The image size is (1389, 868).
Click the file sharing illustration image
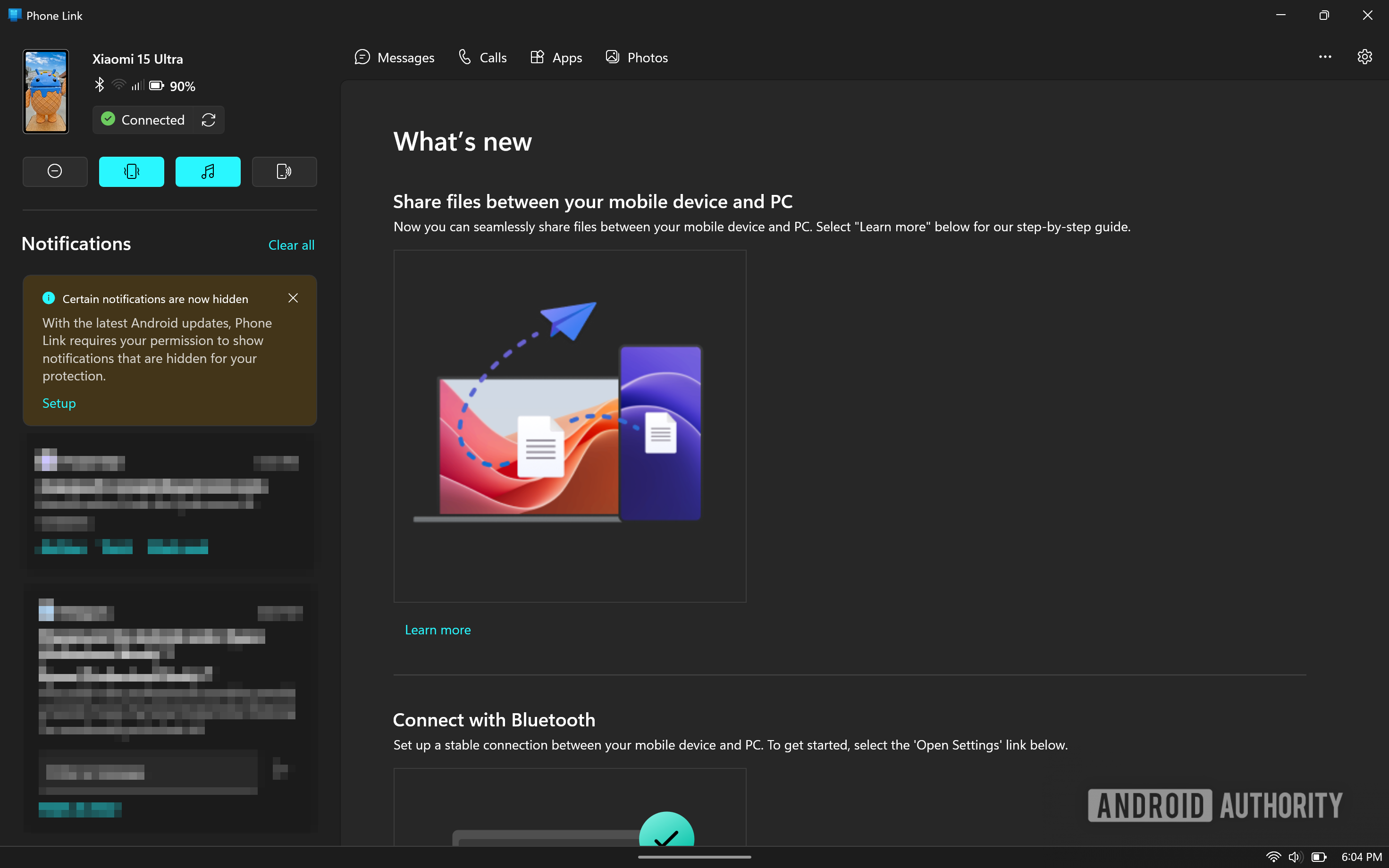point(569,425)
